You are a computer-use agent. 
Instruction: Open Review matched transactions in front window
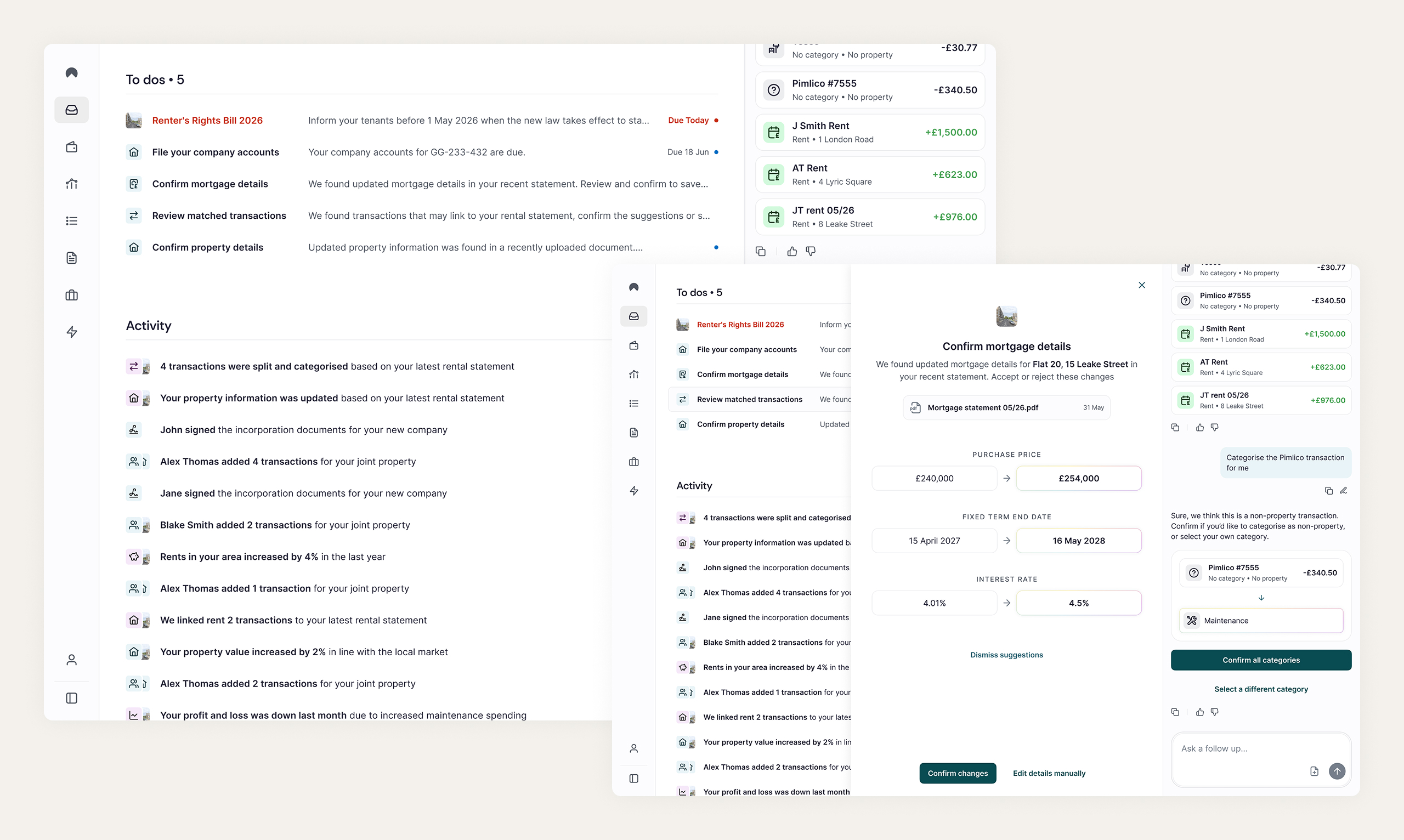tap(759, 399)
